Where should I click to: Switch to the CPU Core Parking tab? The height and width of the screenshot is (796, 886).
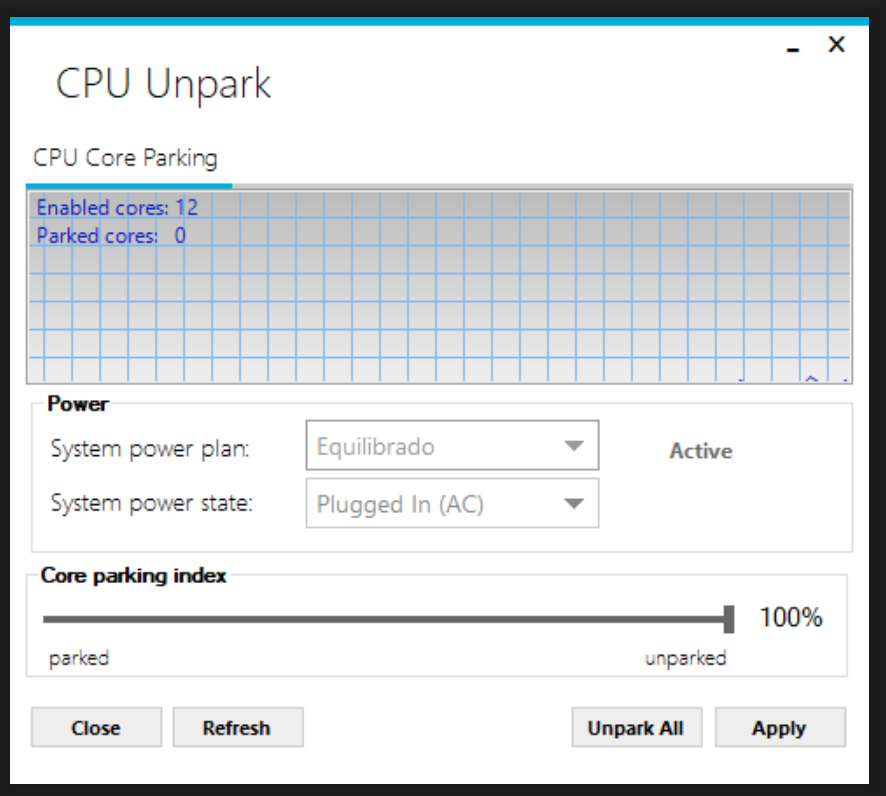(x=125, y=158)
